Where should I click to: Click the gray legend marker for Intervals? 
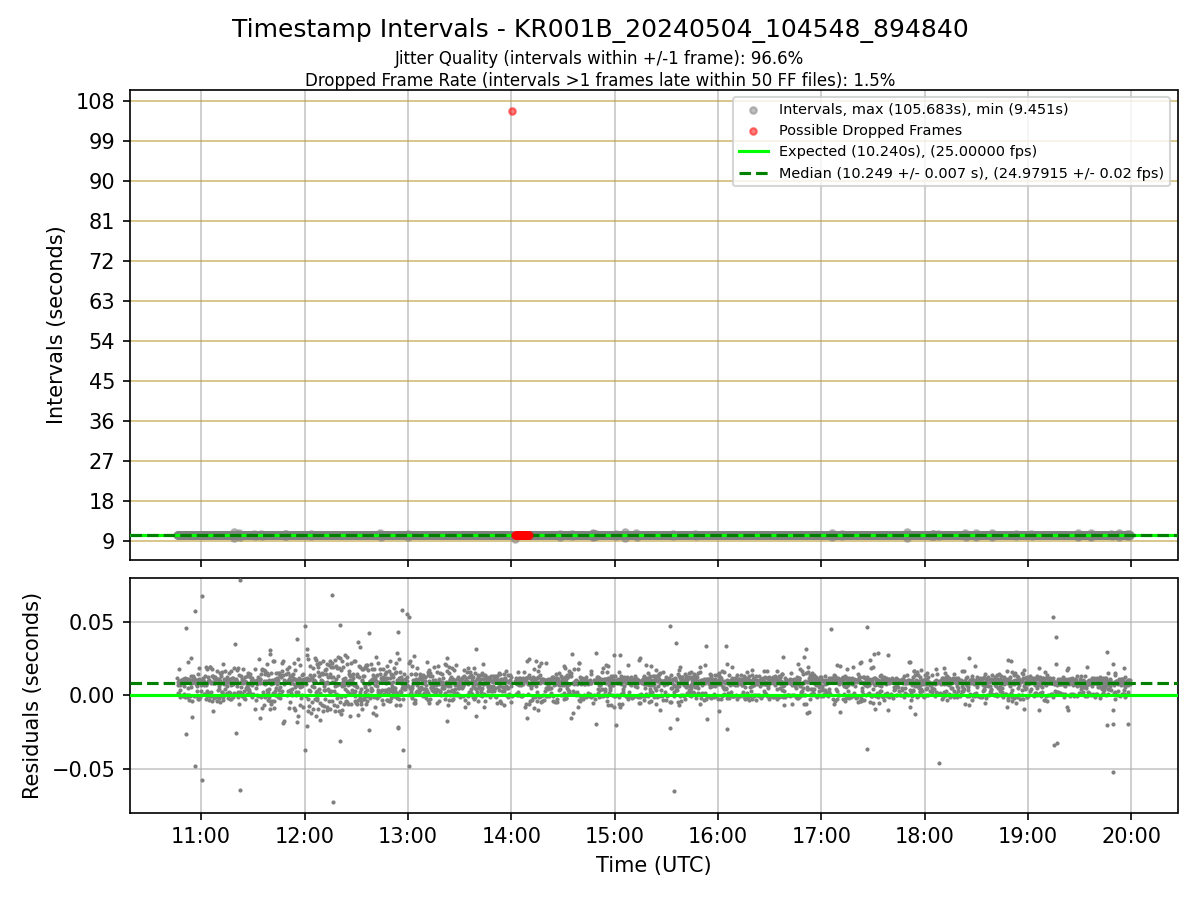click(754, 110)
